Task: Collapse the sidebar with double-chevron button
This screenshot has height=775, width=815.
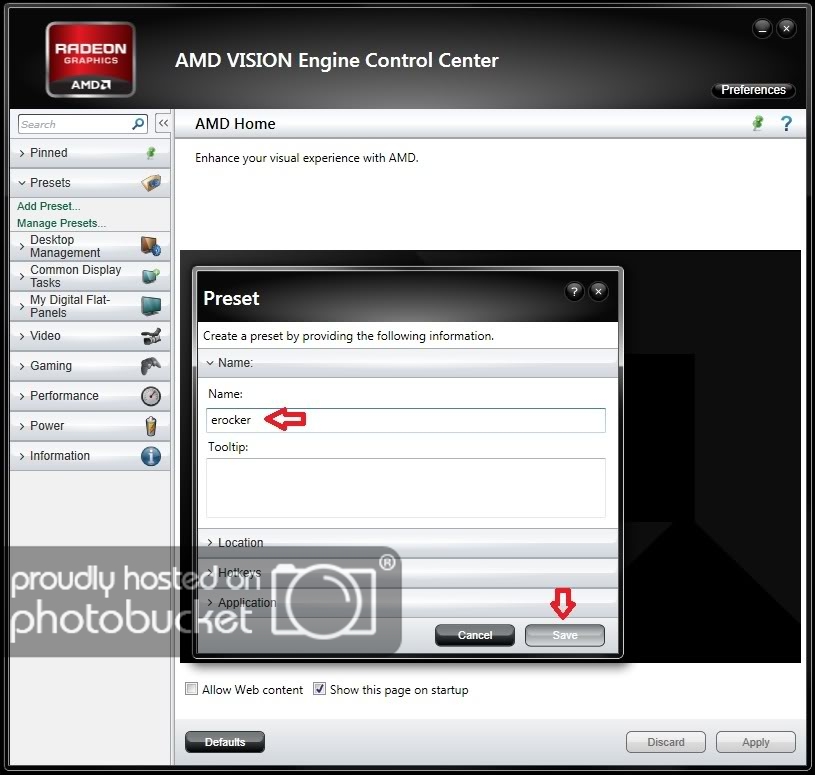Action: tap(163, 123)
